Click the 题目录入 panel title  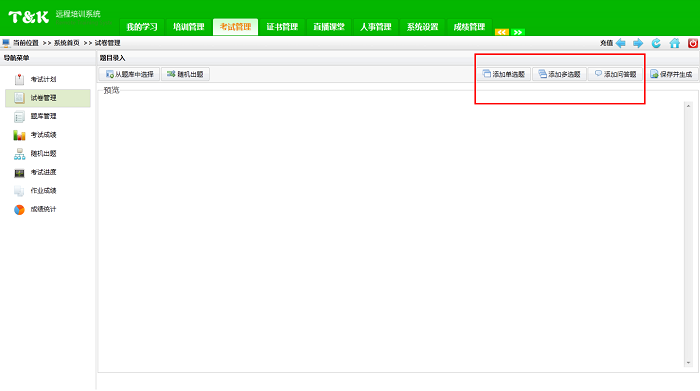pos(112,58)
